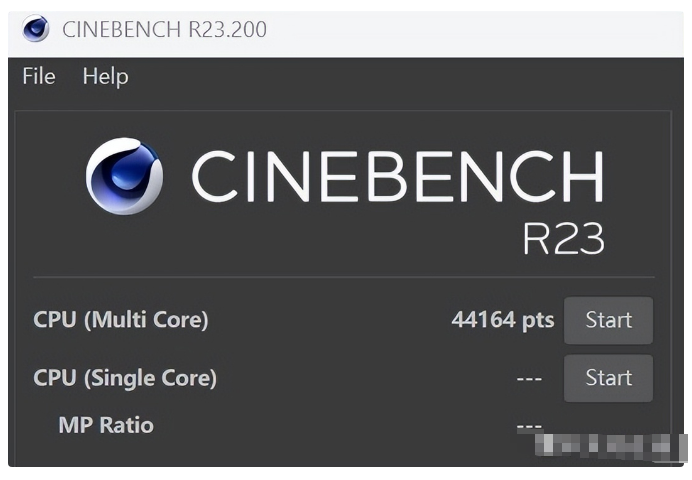
Task: Click the large Cinebench sphere logo
Action: [124, 176]
